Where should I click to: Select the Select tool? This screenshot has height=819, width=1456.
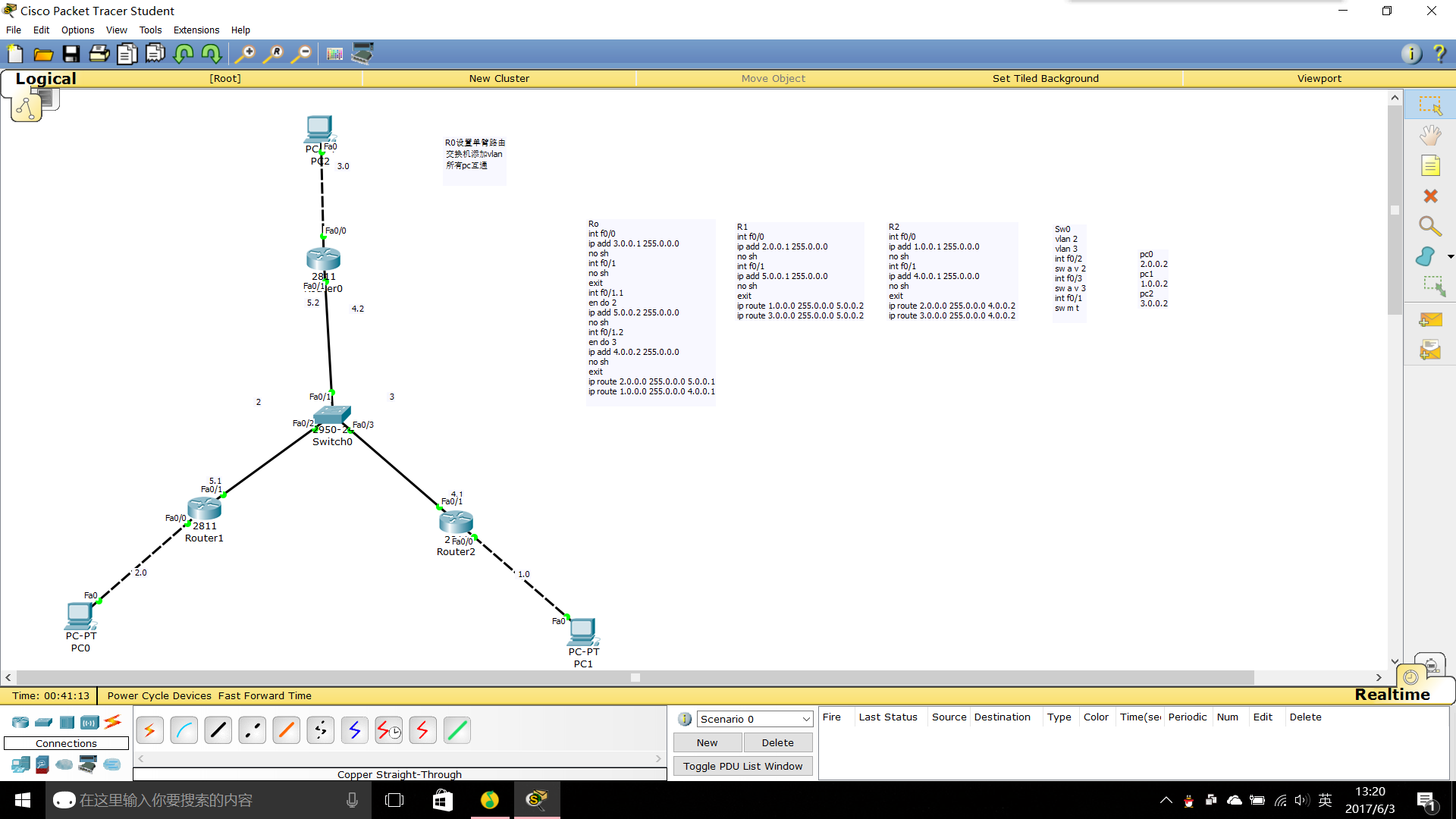point(1430,106)
